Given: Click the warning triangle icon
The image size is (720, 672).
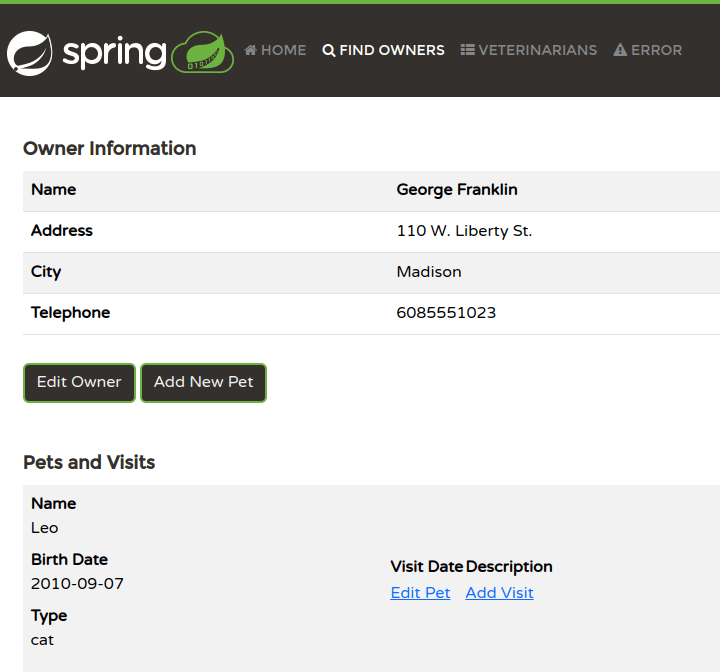Looking at the screenshot, I should [x=620, y=50].
